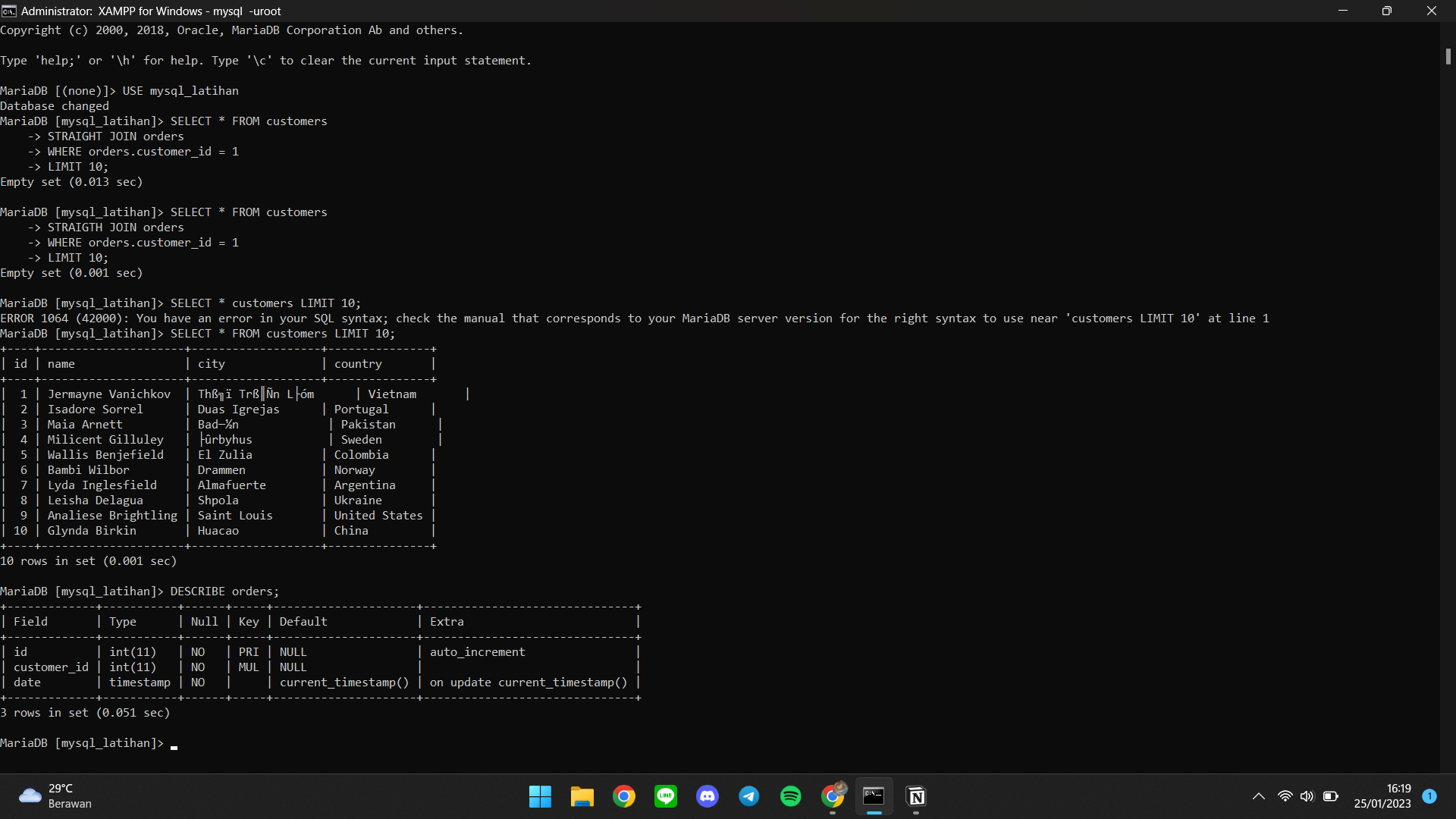
Task: Switch to the Chrome profile window with avatar badge
Action: pos(833,796)
